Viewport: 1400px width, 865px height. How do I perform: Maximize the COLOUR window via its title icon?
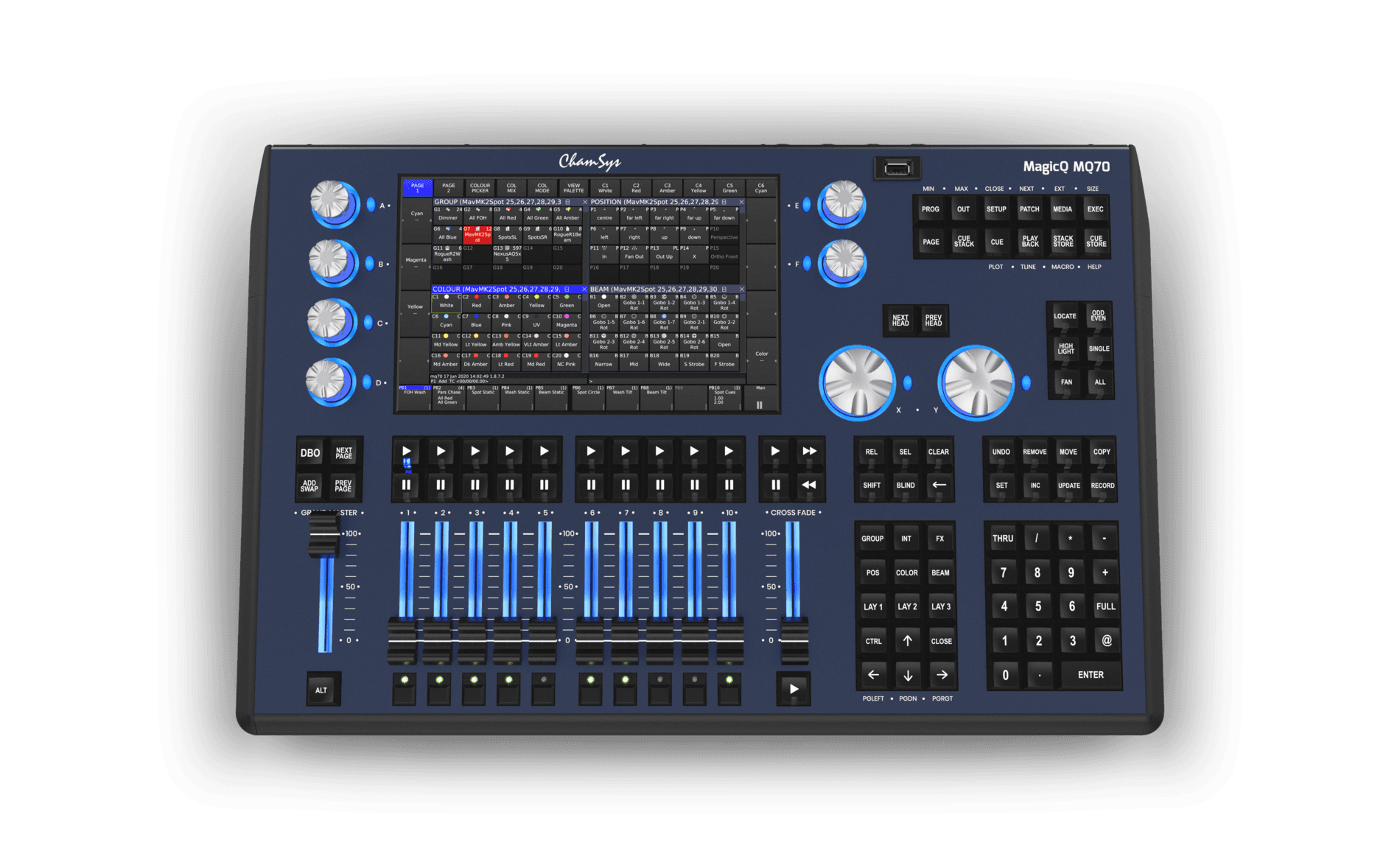567,290
